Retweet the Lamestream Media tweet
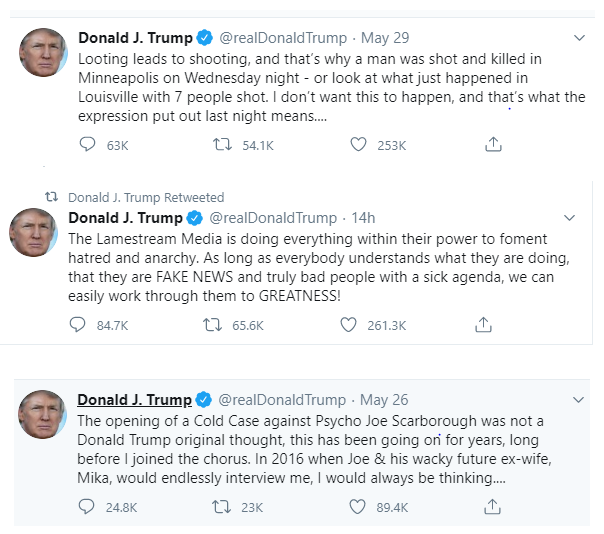 tap(213, 325)
